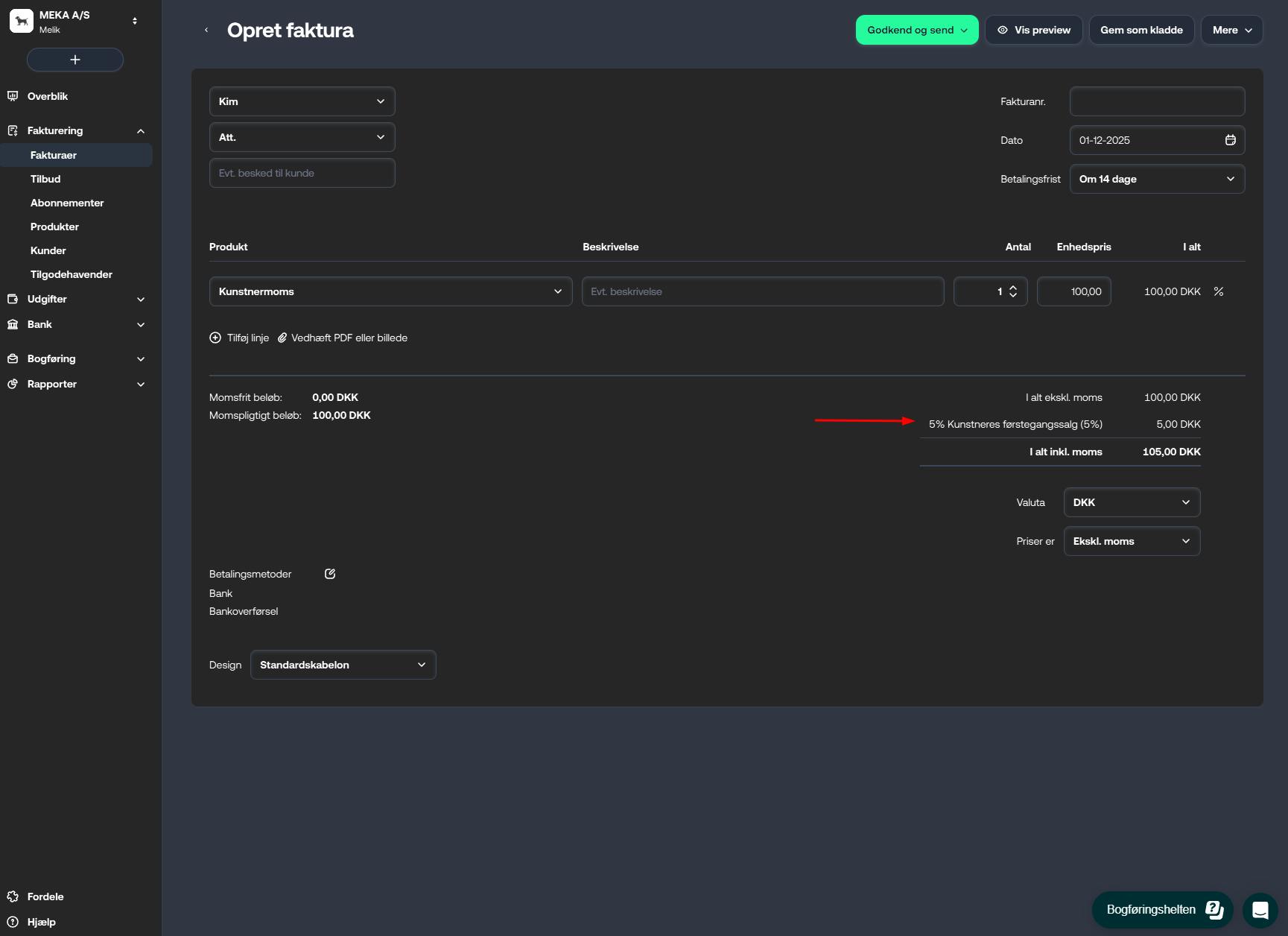Edit Betalingsmetoder with the pencil icon
Screen dimensions: 1288x936
click(x=330, y=574)
